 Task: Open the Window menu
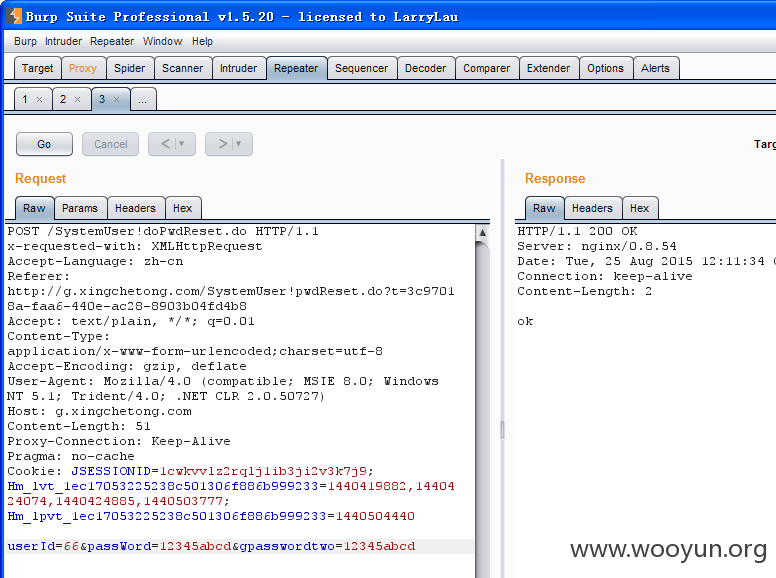point(162,42)
